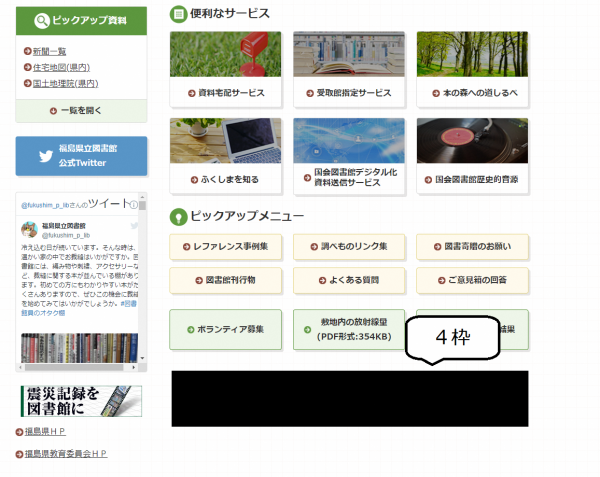Click the ピックアップメニュー lightbulb heading icon

[x=178, y=216]
